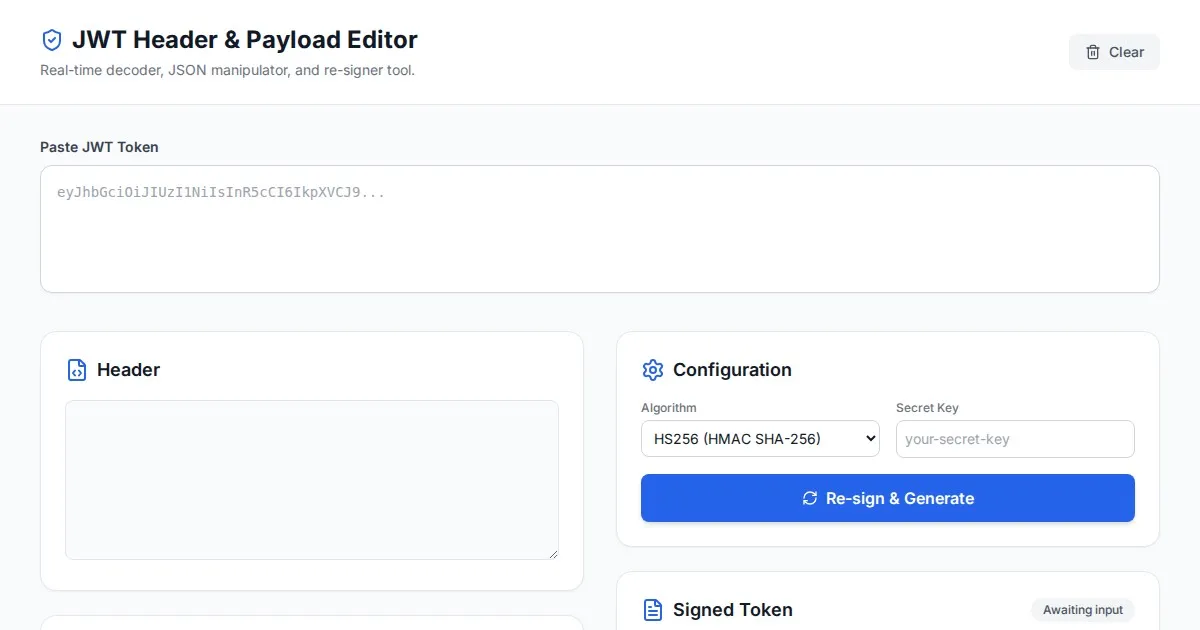Click the Algorithm field label

pyautogui.click(x=669, y=408)
